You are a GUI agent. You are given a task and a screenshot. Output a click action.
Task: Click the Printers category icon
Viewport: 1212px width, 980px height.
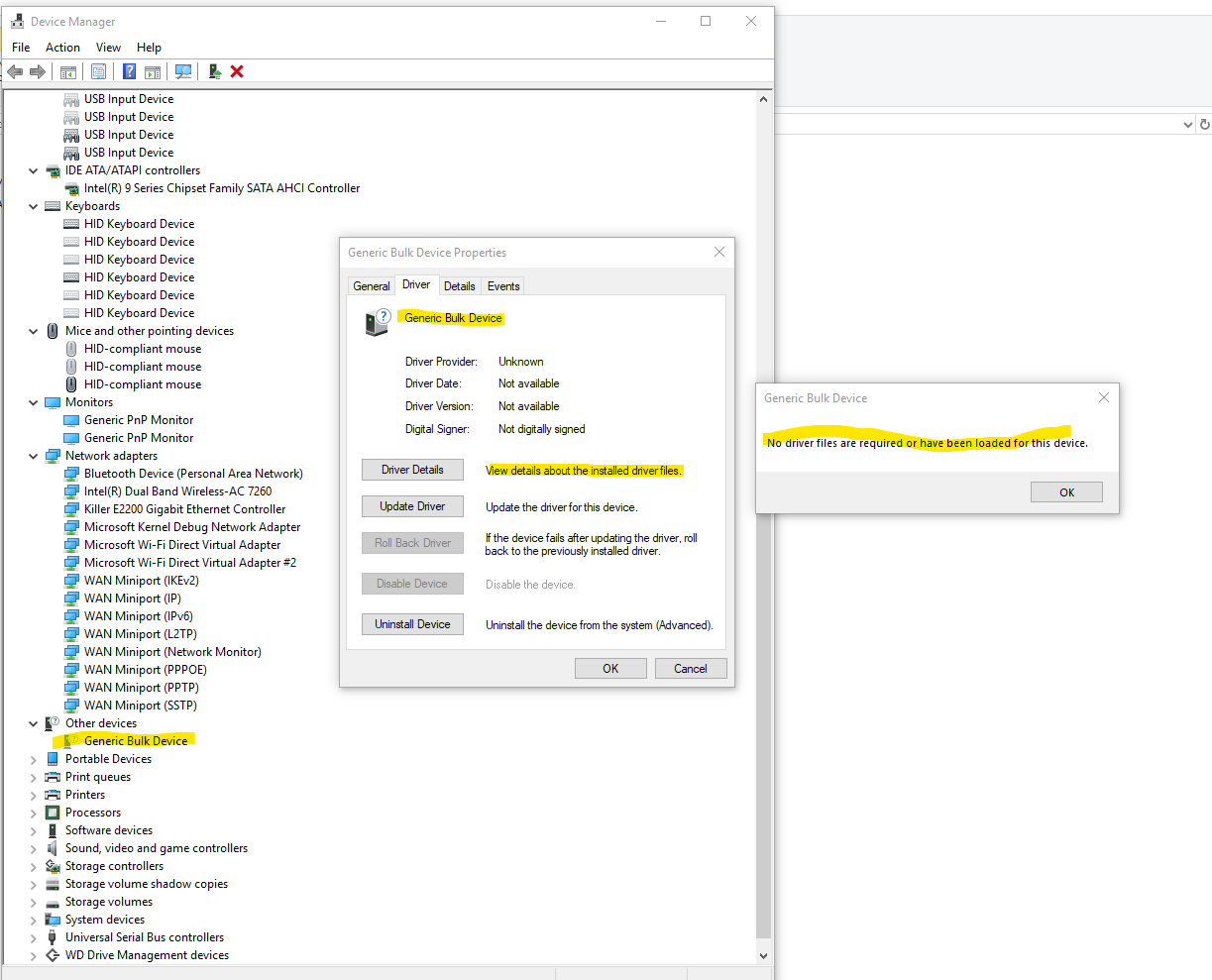coord(53,795)
